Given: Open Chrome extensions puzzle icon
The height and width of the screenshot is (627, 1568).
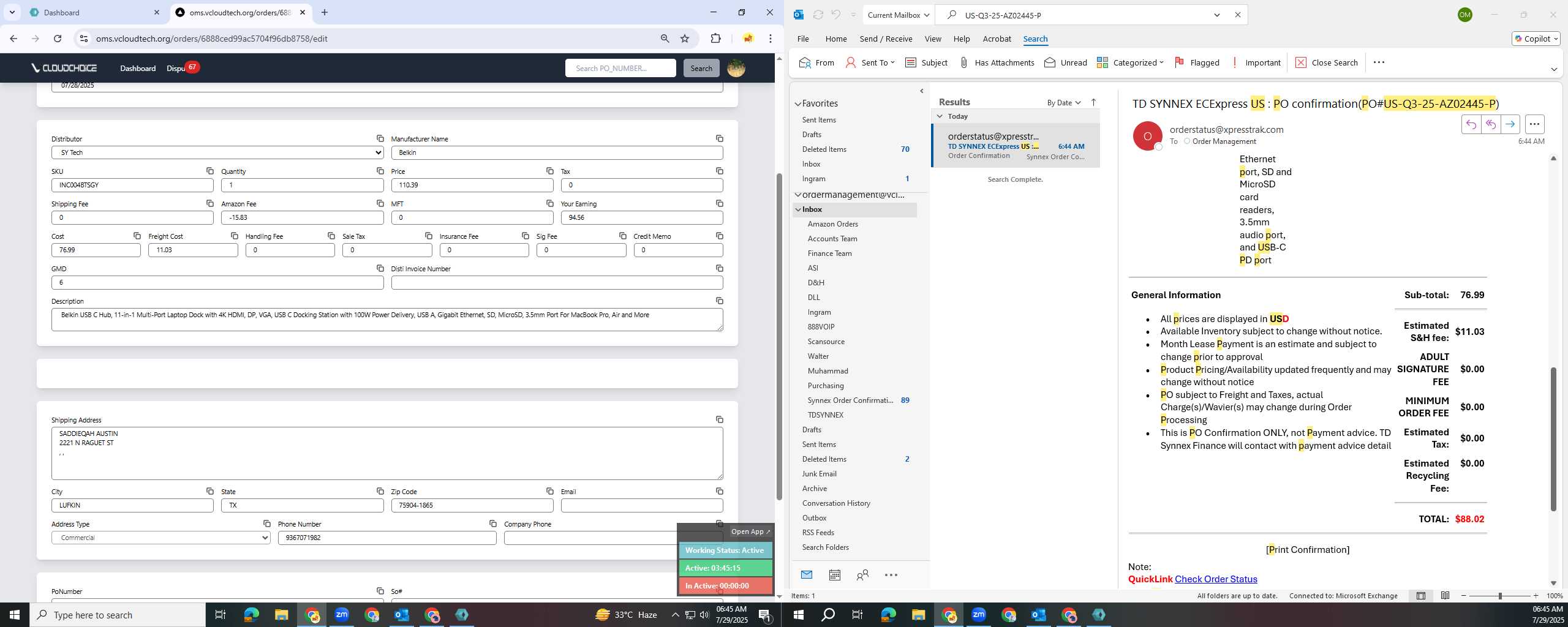Looking at the screenshot, I should tap(715, 39).
